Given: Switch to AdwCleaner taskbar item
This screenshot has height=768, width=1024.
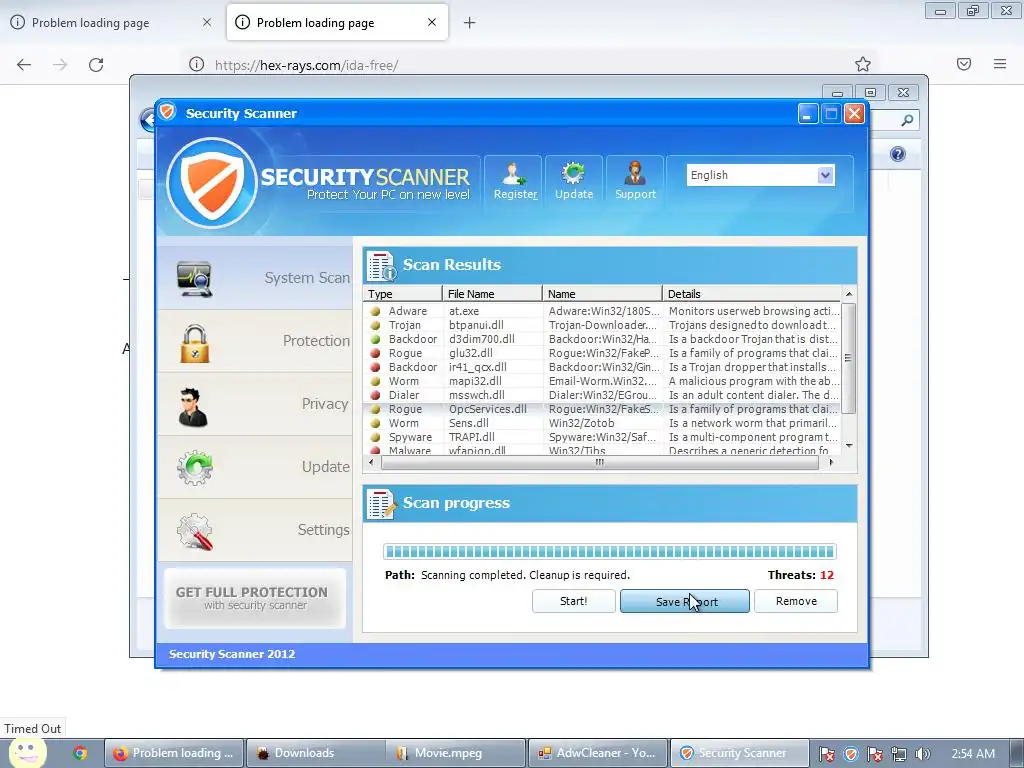Looking at the screenshot, I should coord(598,753).
